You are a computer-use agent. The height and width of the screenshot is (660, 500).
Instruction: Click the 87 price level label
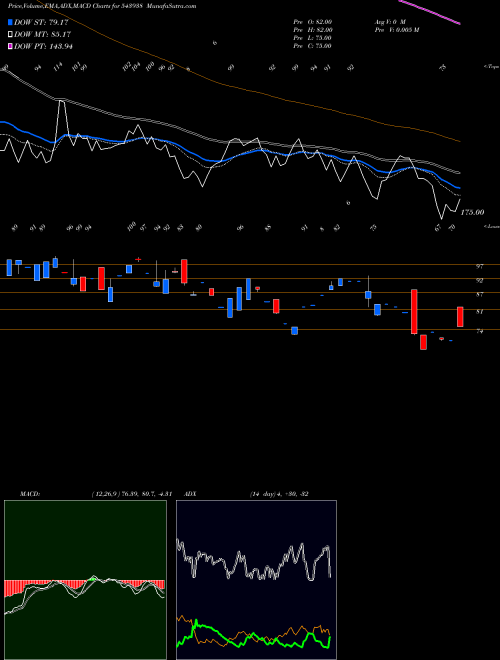(479, 294)
